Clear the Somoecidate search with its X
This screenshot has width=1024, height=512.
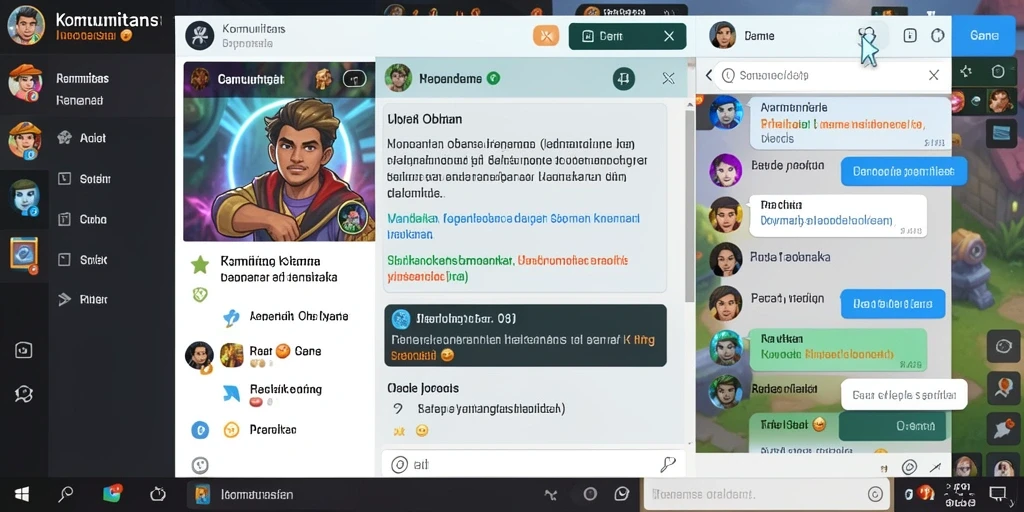click(x=933, y=76)
